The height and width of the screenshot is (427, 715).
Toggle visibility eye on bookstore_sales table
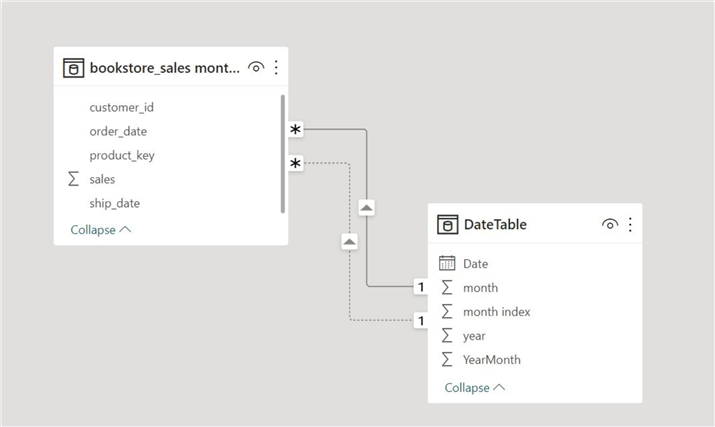256,68
